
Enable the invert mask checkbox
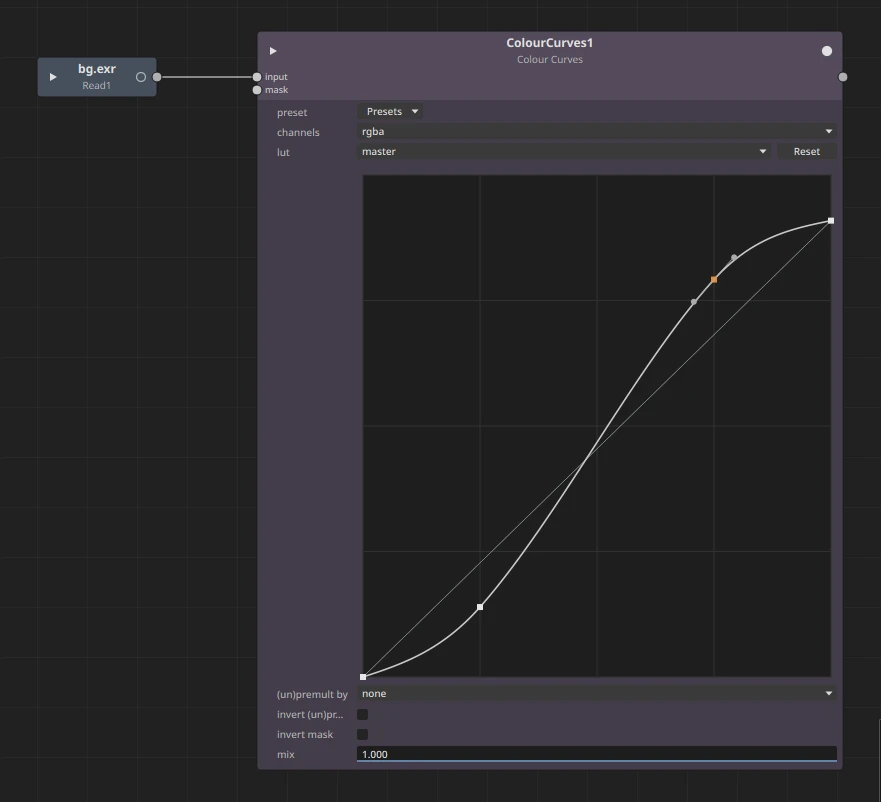(362, 735)
